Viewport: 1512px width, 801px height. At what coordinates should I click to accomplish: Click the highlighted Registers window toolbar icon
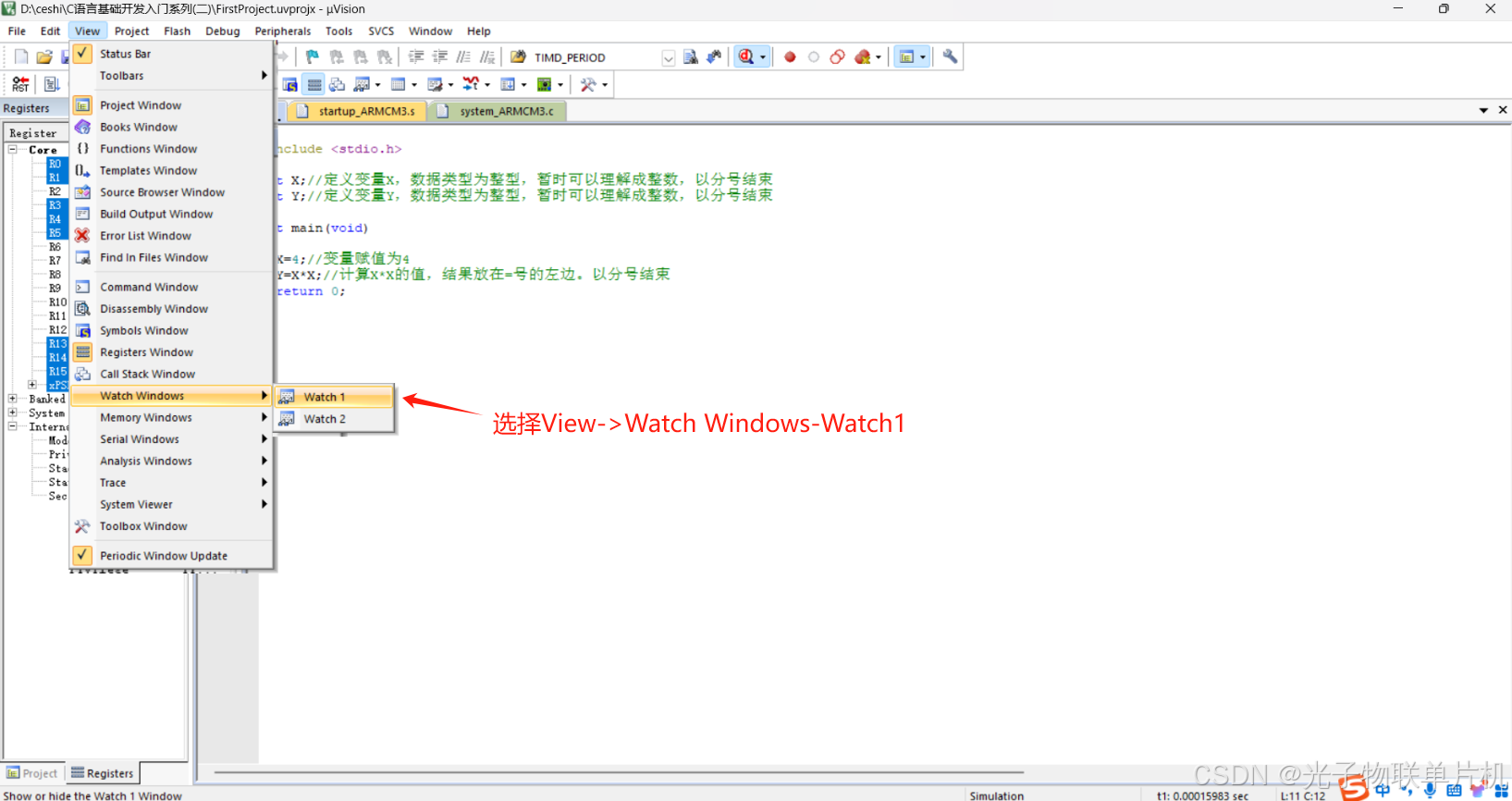click(x=314, y=85)
